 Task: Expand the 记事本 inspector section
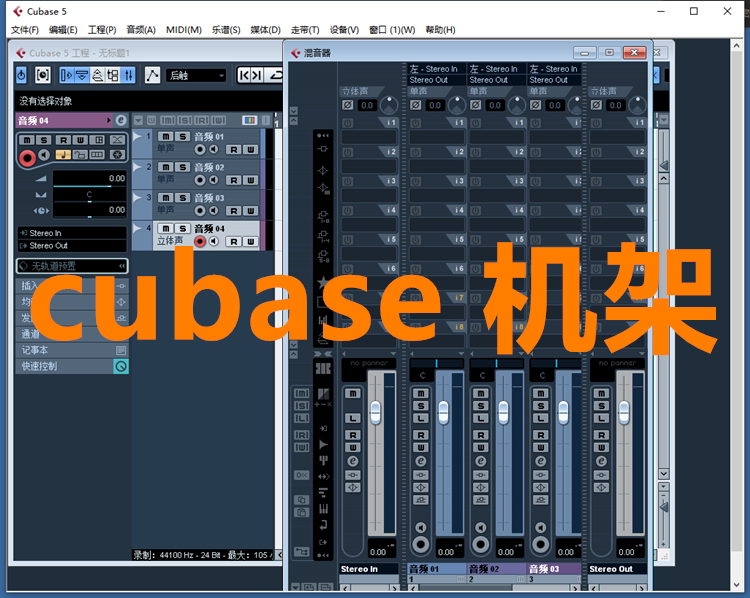[72, 350]
